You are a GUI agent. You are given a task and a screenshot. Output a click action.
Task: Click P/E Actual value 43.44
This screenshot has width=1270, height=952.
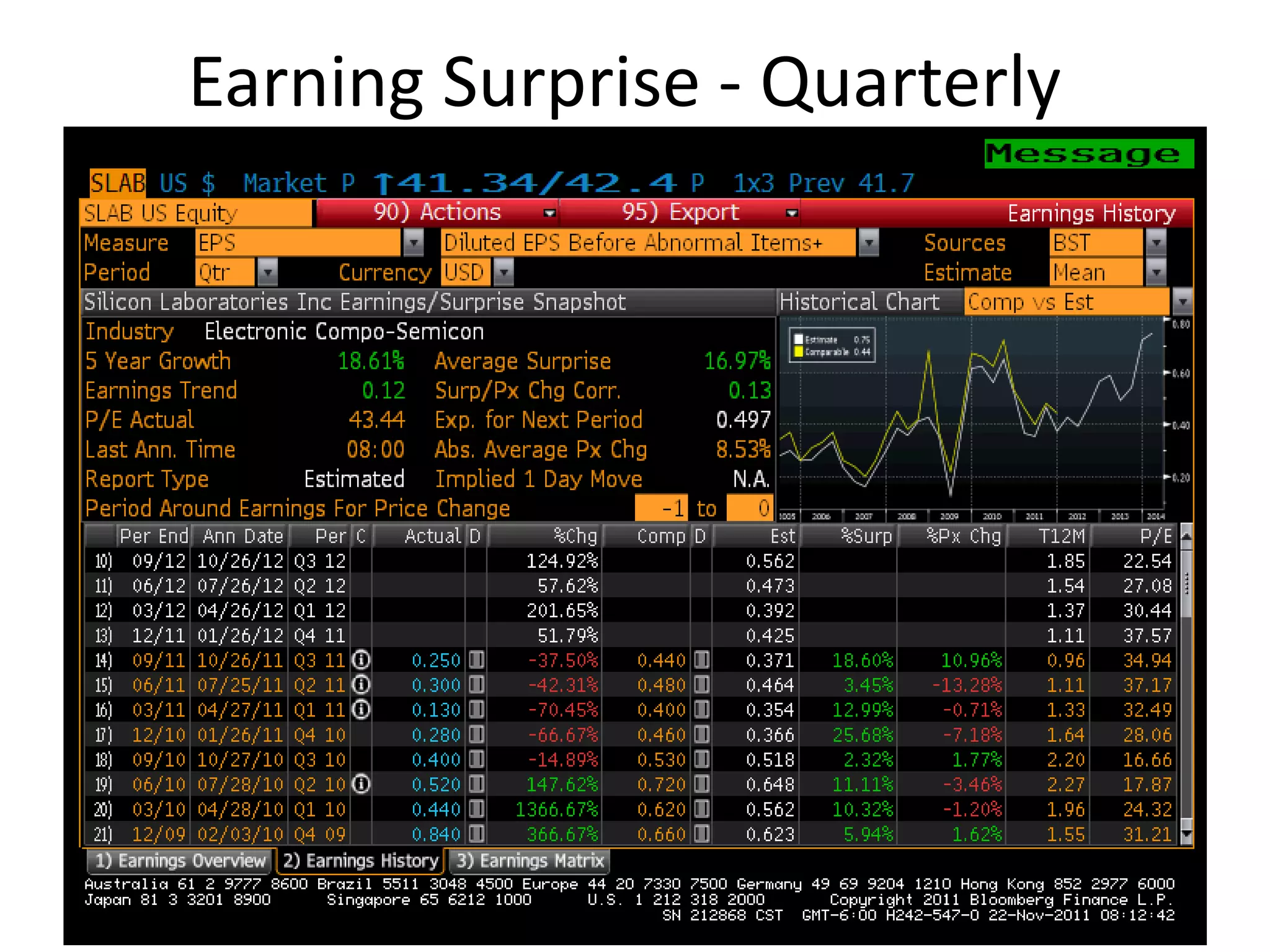point(376,420)
